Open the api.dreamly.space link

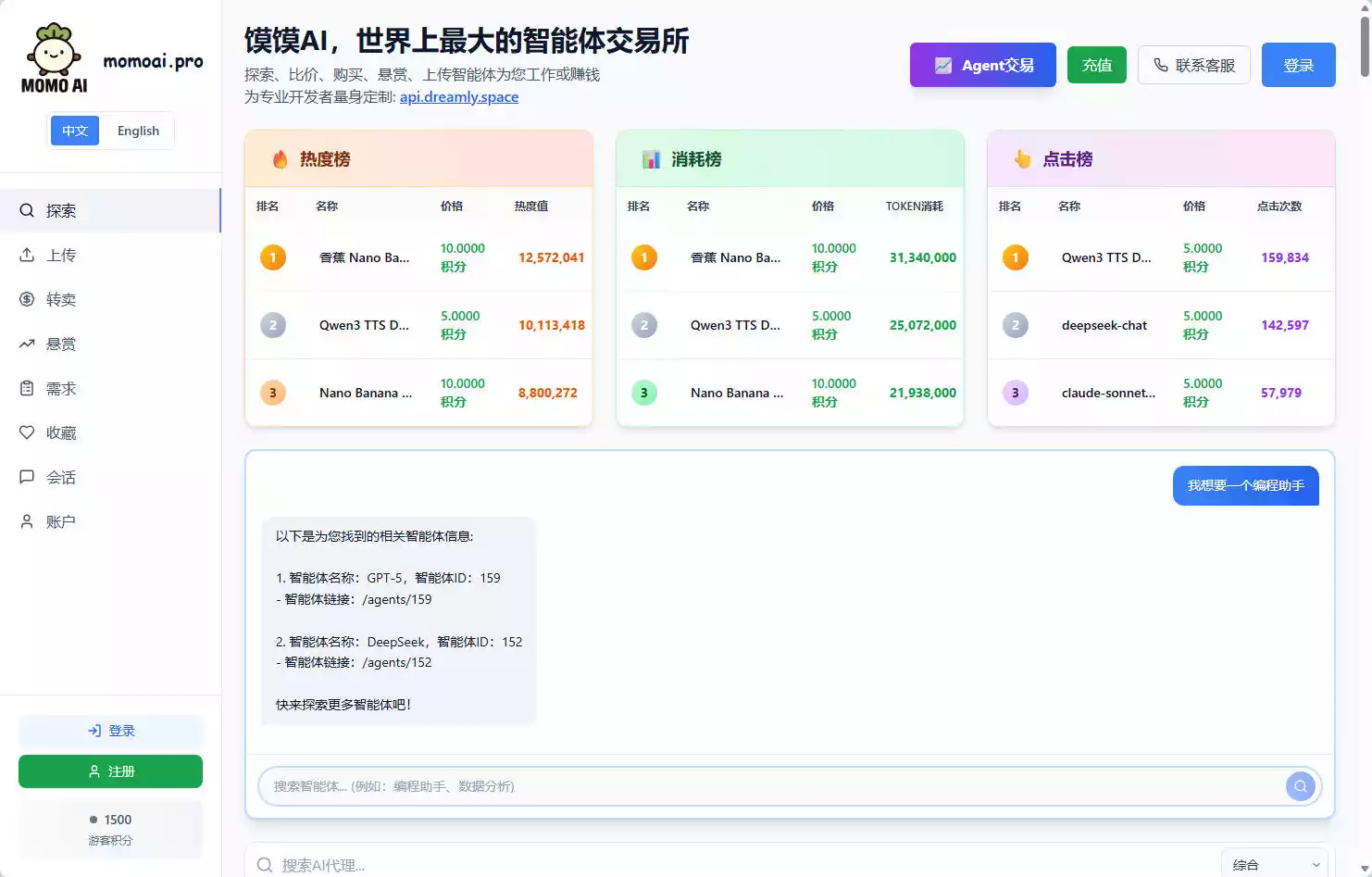pyautogui.click(x=459, y=96)
